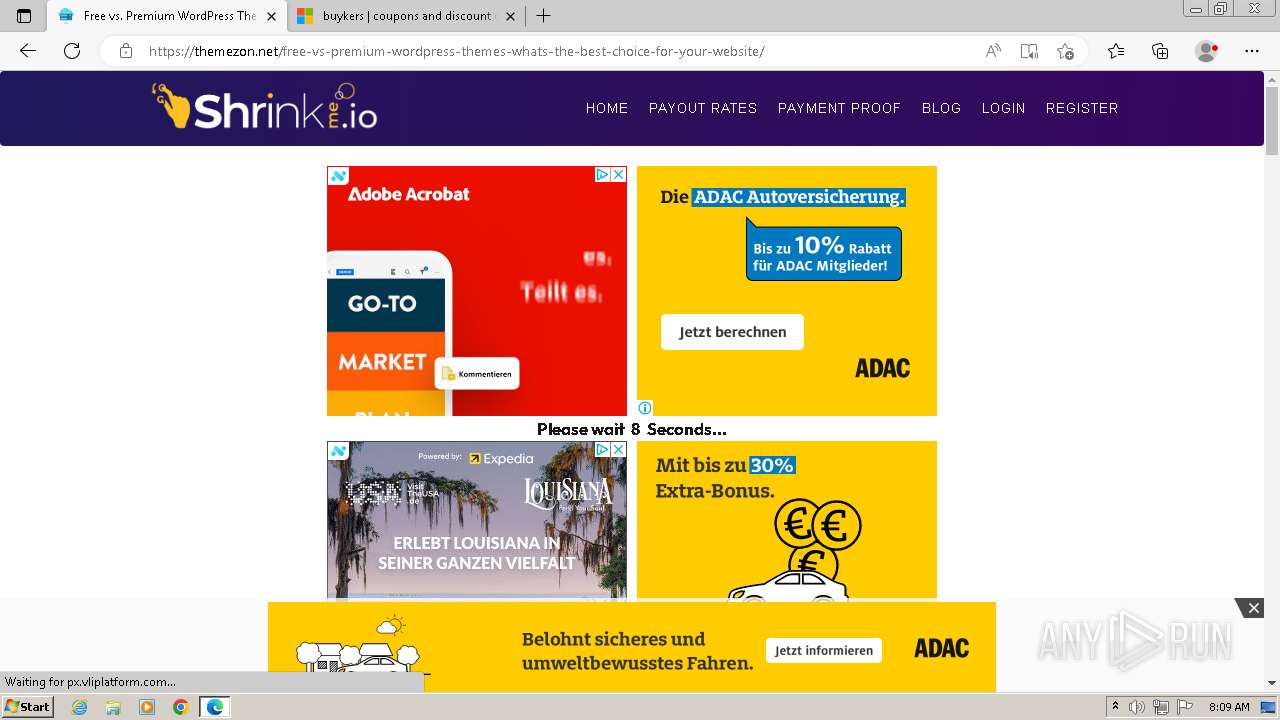The width and height of the screenshot is (1280, 720).
Task: Open File Explorer from the taskbar
Action: tap(113, 707)
